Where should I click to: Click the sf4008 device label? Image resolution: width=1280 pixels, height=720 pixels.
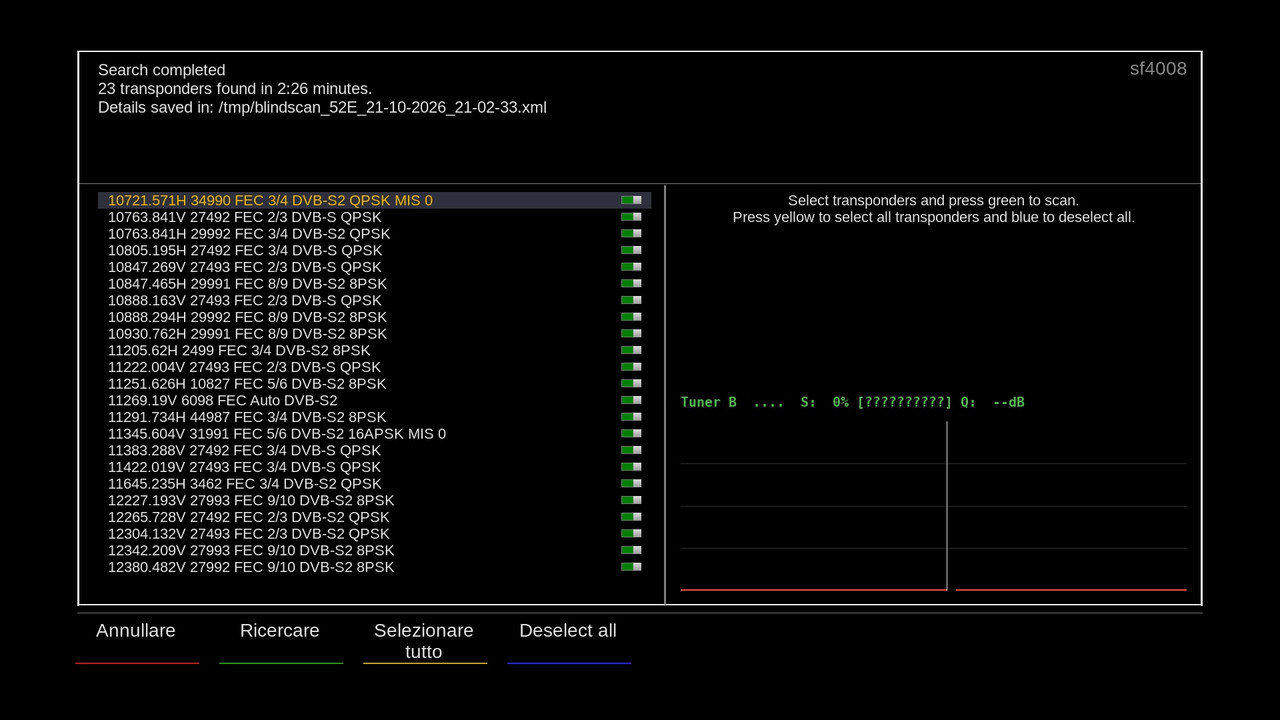[1158, 69]
